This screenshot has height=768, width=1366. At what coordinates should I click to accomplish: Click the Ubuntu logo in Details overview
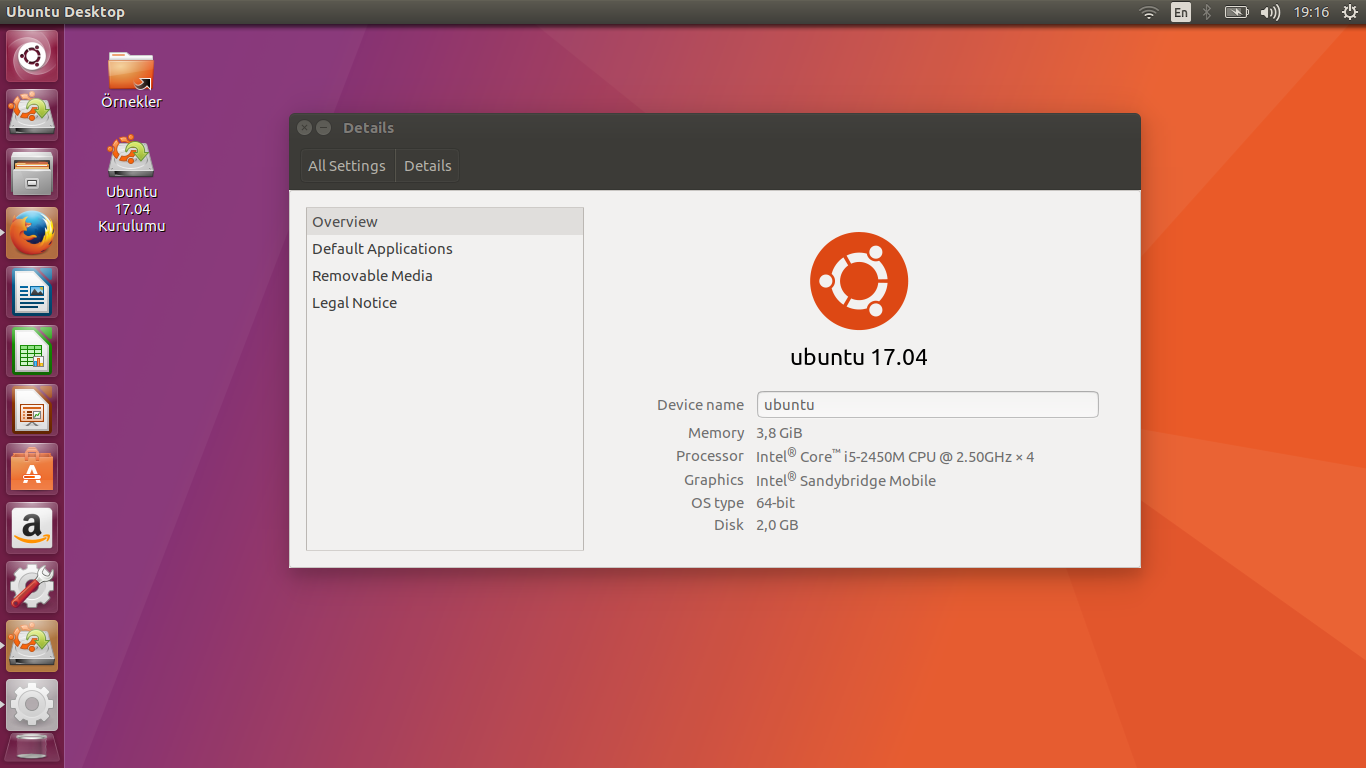tap(859, 281)
